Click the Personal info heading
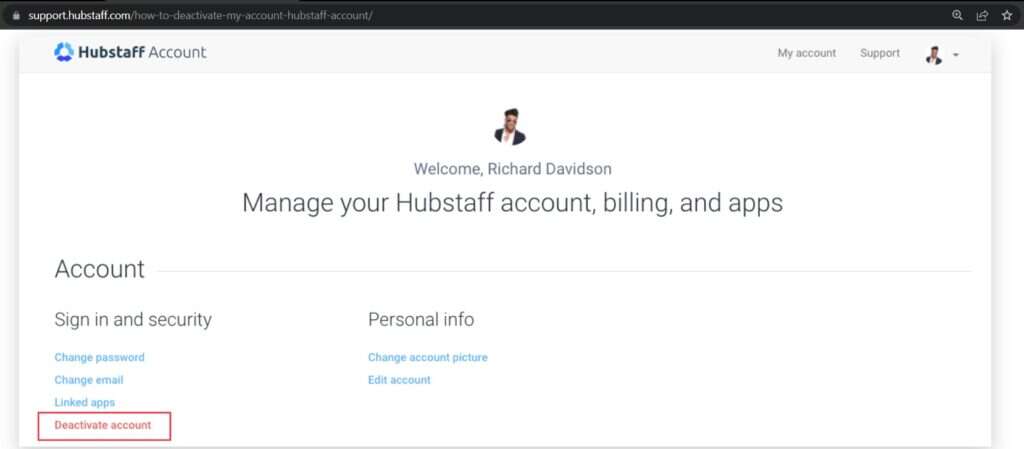This screenshot has width=1024, height=449. click(421, 320)
